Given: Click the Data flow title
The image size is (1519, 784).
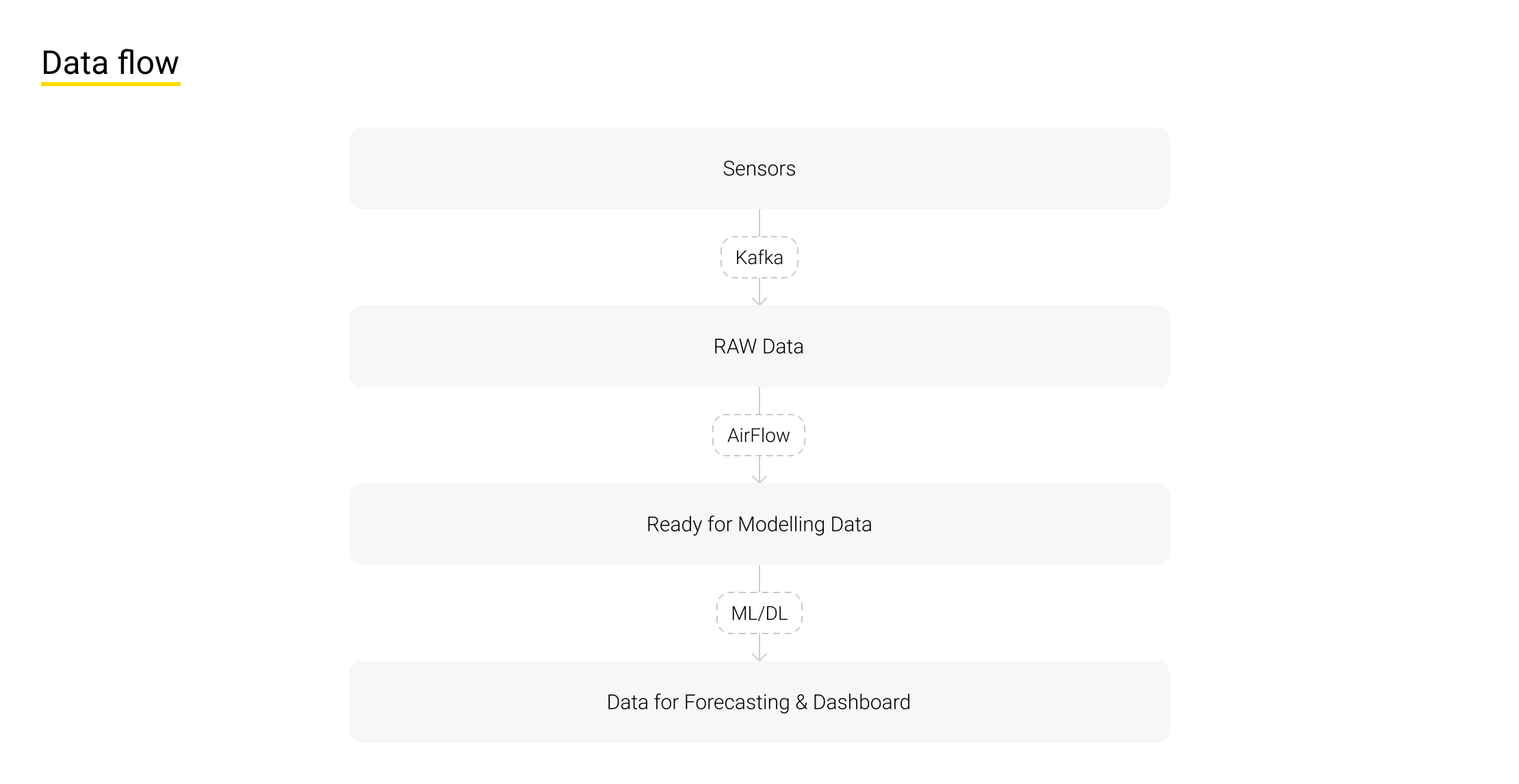Looking at the screenshot, I should click(110, 63).
